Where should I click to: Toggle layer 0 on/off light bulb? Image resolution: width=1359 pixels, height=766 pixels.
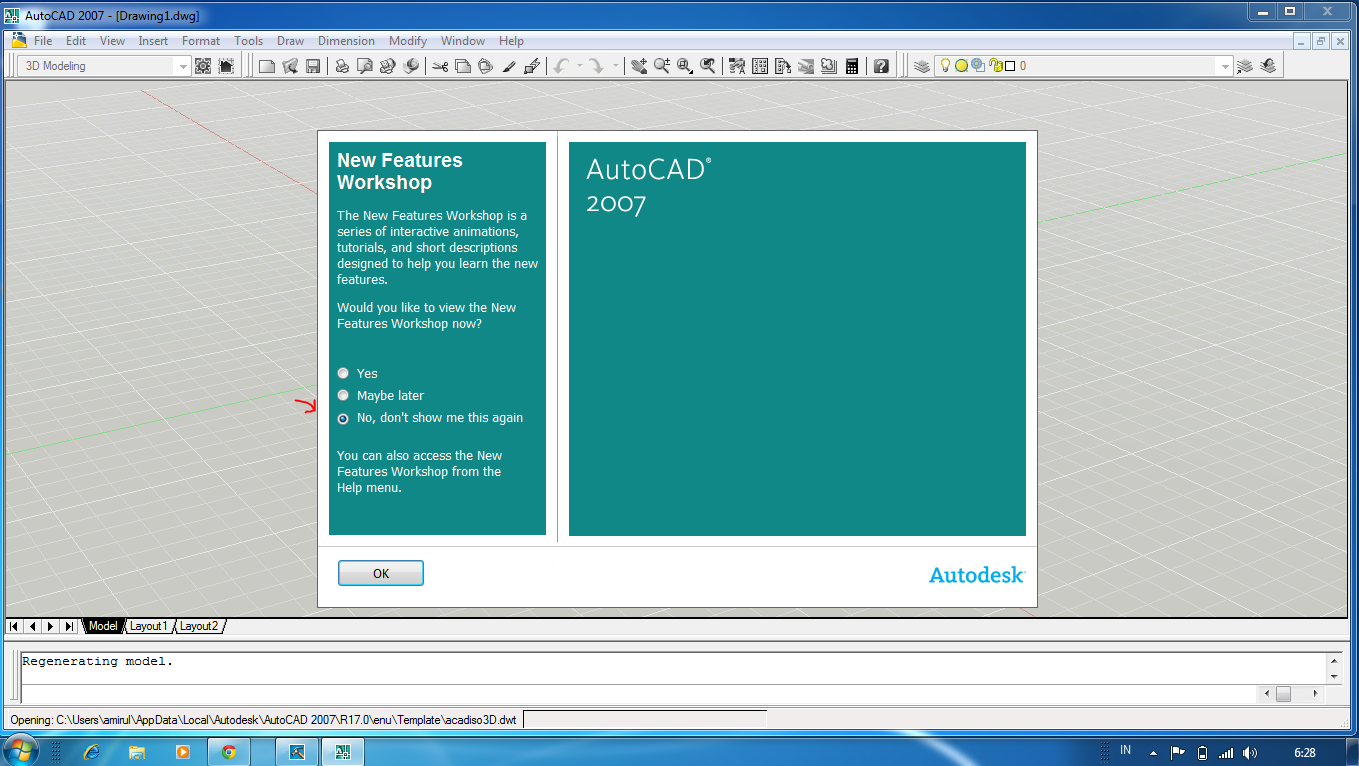coord(945,66)
